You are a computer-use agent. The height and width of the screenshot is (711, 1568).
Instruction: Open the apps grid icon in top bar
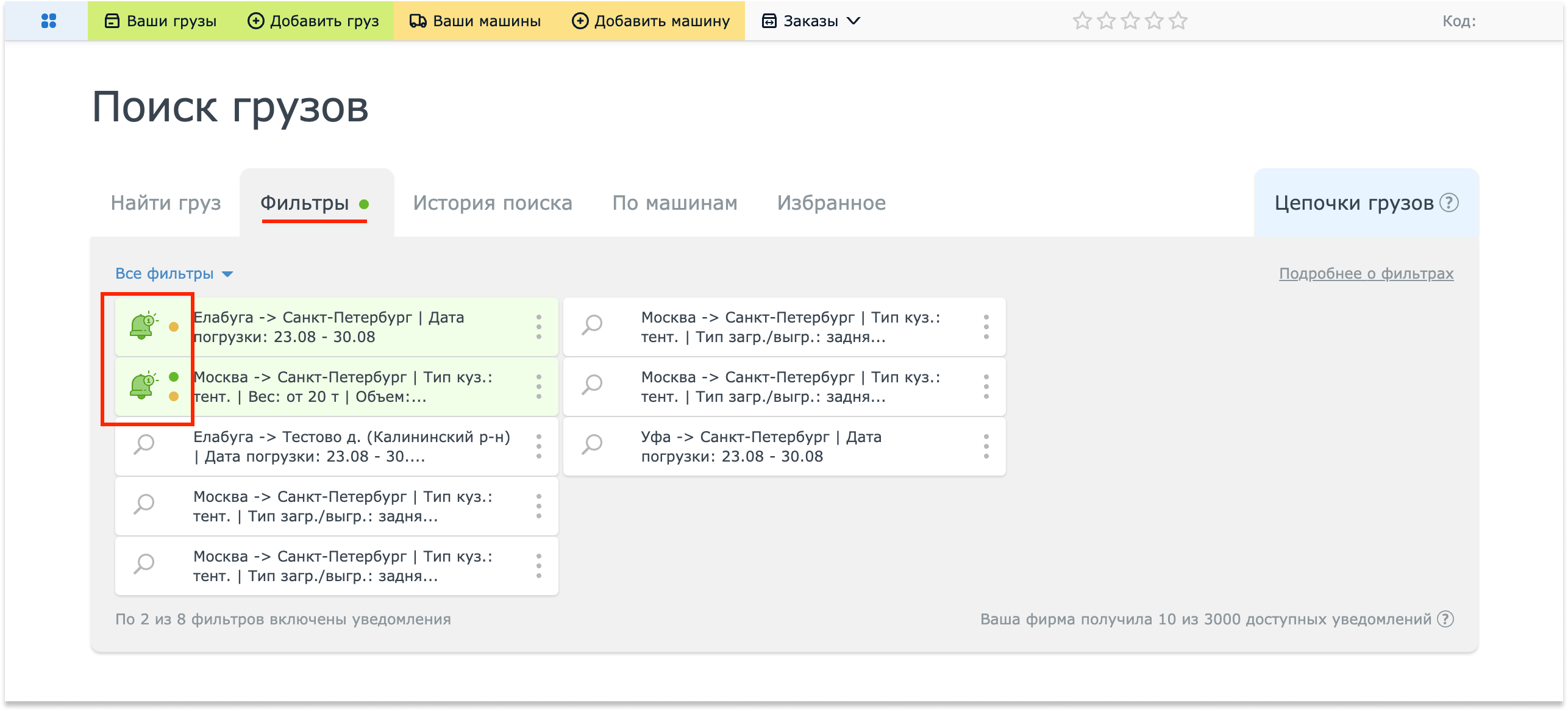(x=49, y=21)
